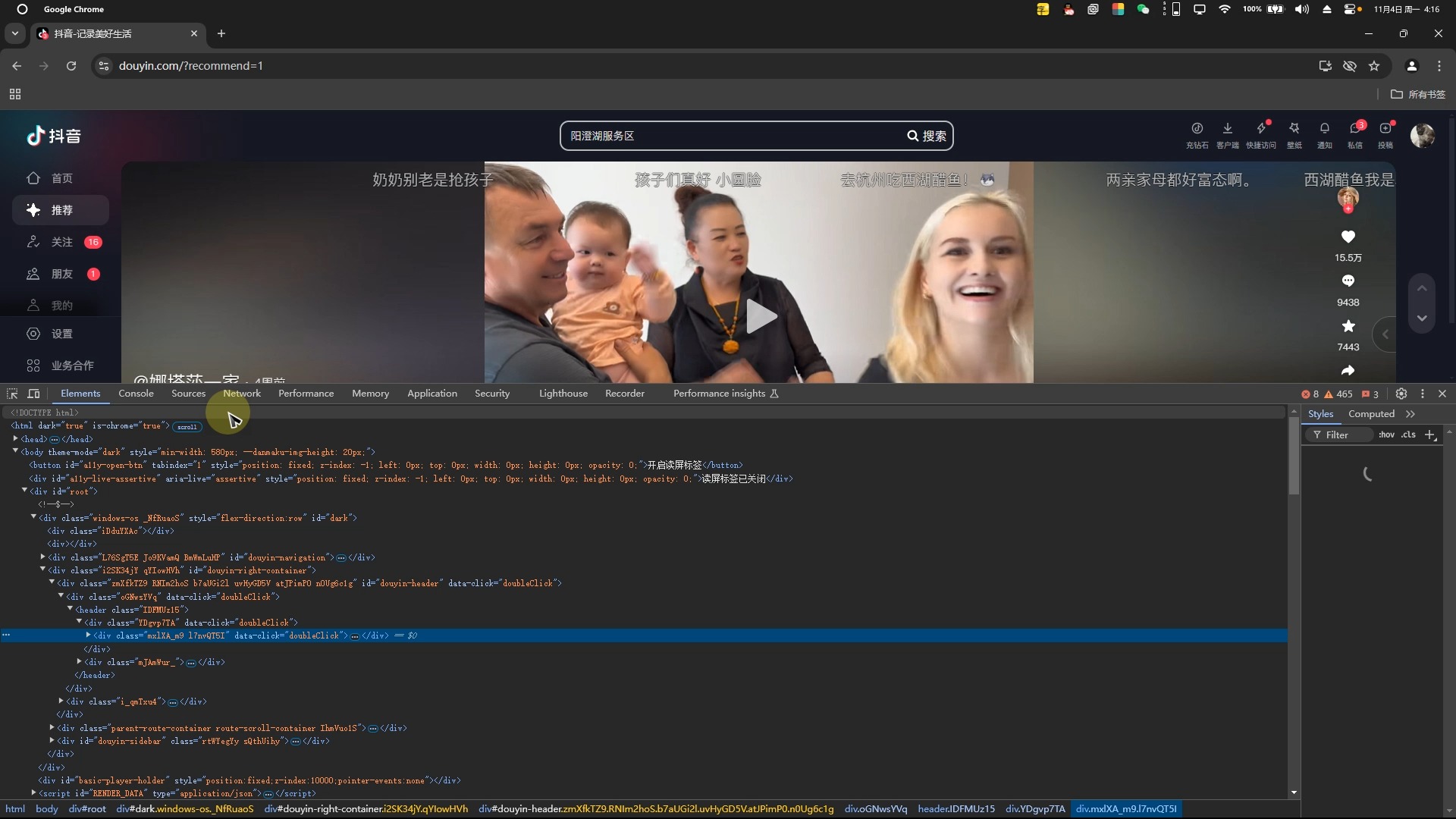1456x819 pixels.
Task: Switch to the Console tab
Action: pyautogui.click(x=136, y=394)
